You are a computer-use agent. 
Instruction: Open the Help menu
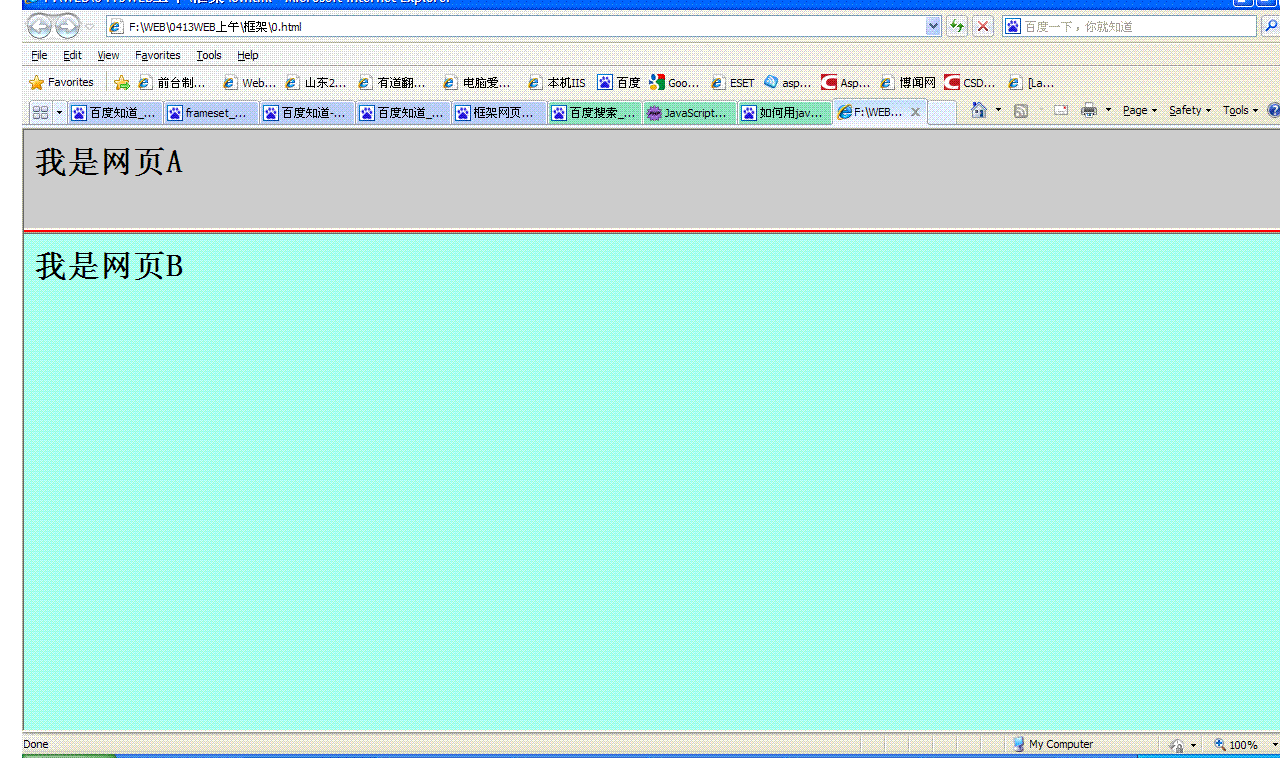pyautogui.click(x=247, y=55)
